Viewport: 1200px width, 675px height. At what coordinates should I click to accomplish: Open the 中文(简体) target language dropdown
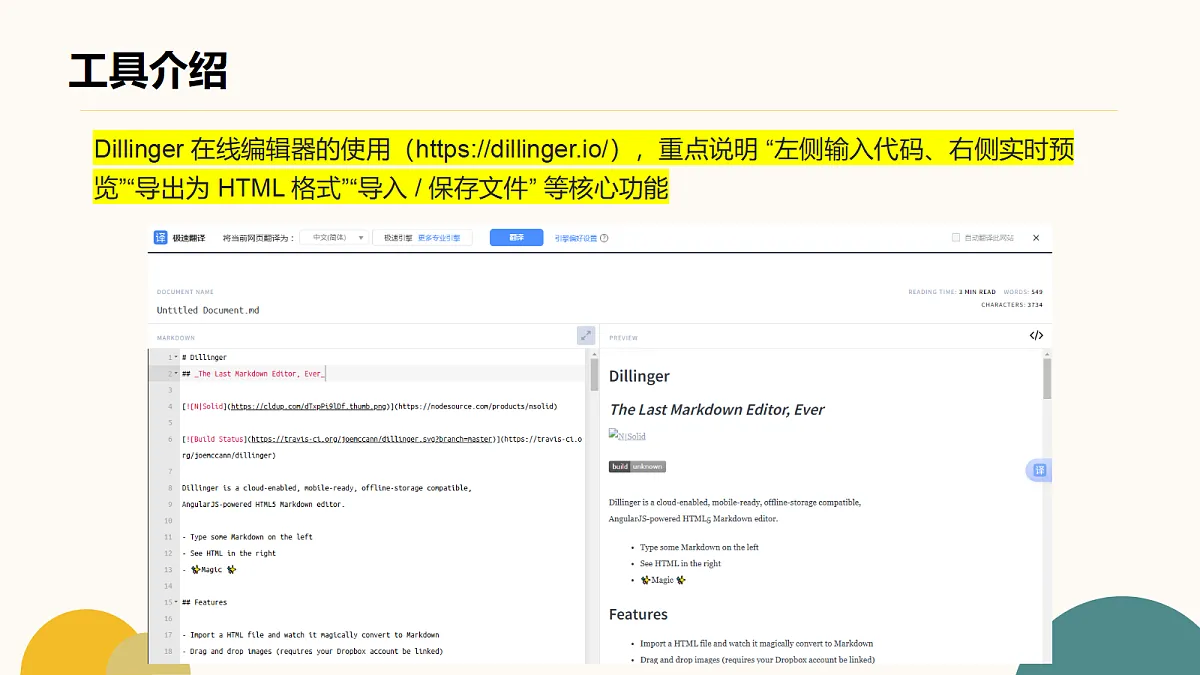[x=334, y=238]
